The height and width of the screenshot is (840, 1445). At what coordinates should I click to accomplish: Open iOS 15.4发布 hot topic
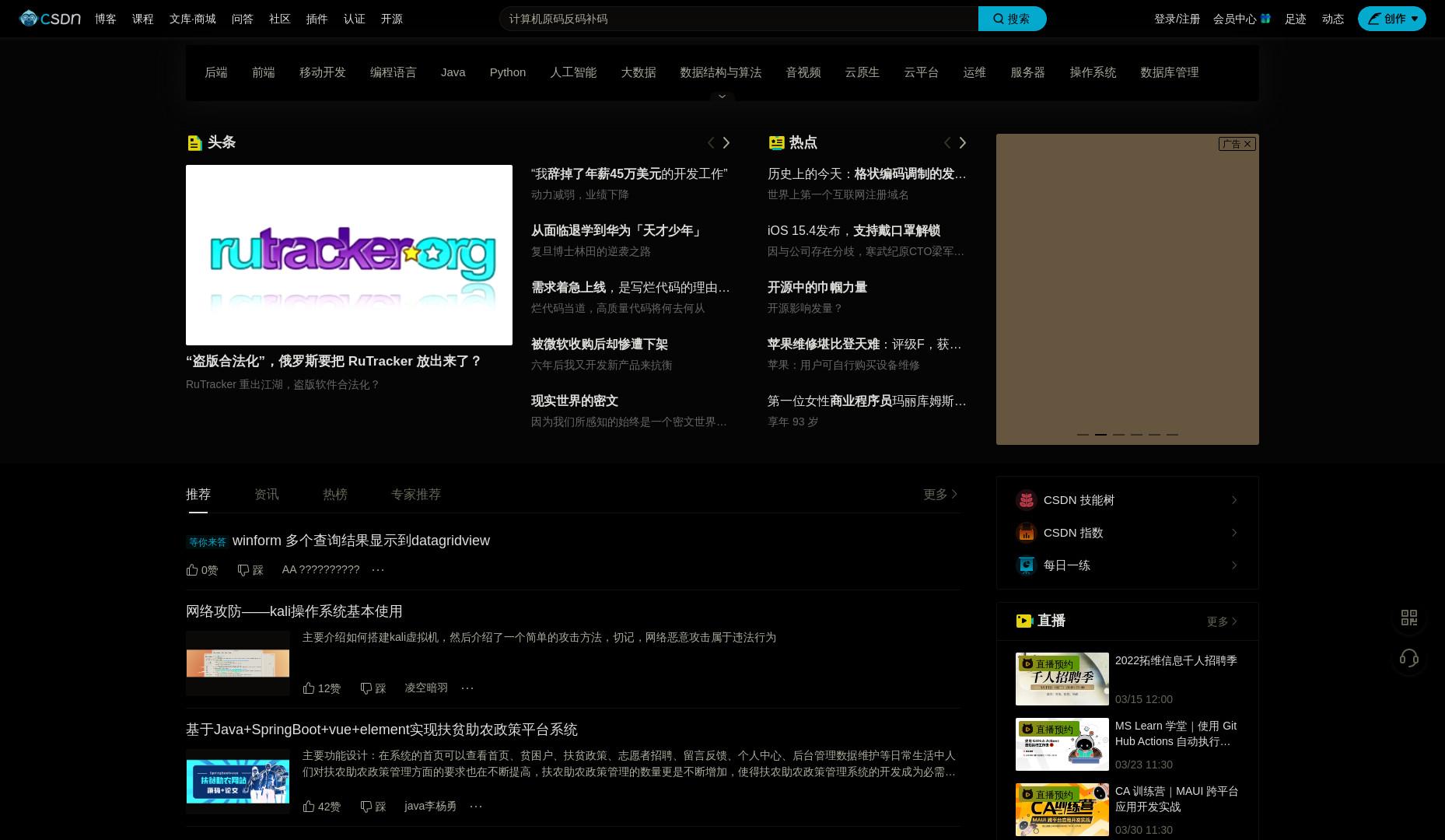(854, 231)
